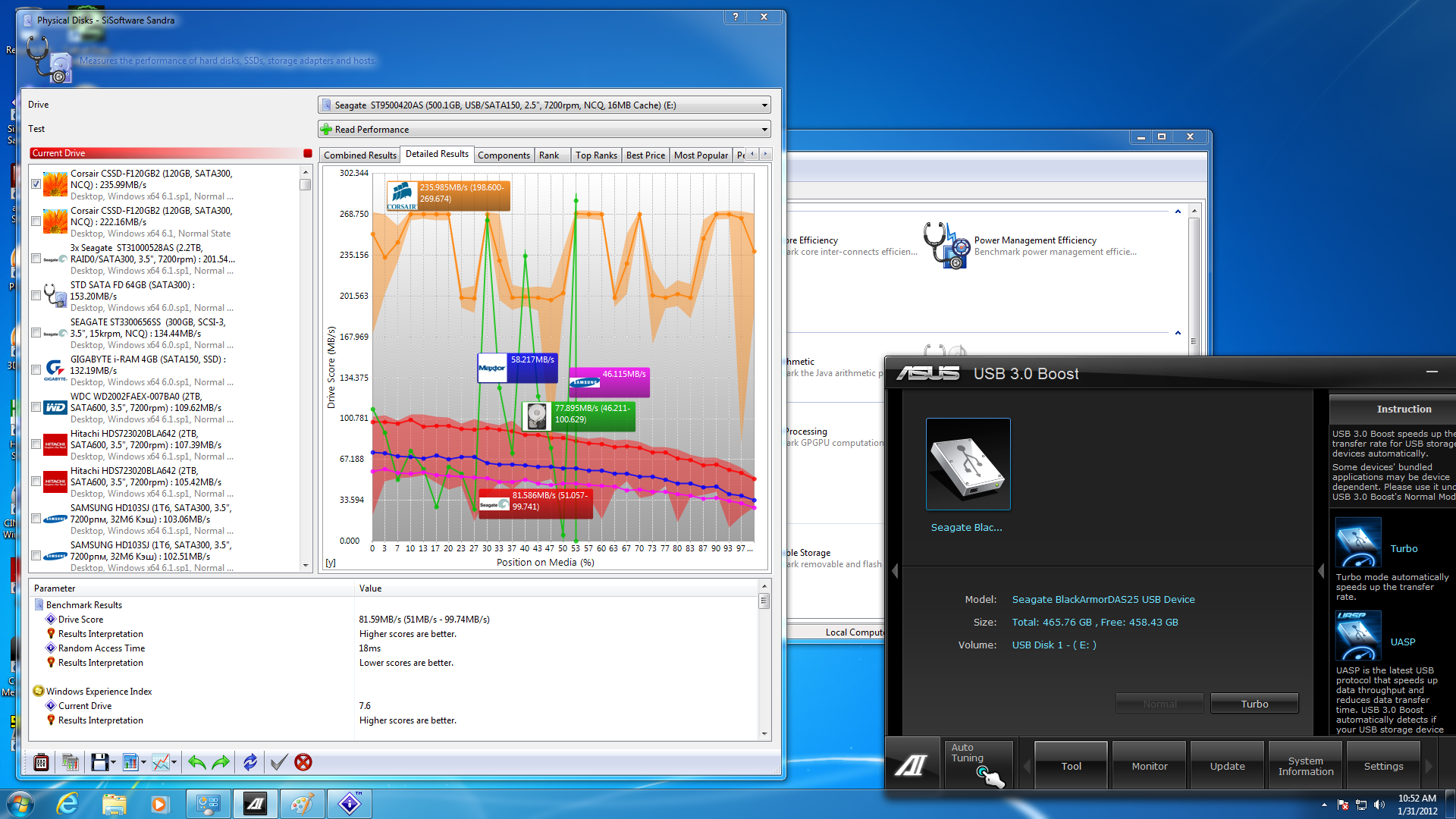Open the Test Read Performance dropdown
1456x819 pixels.
[544, 130]
